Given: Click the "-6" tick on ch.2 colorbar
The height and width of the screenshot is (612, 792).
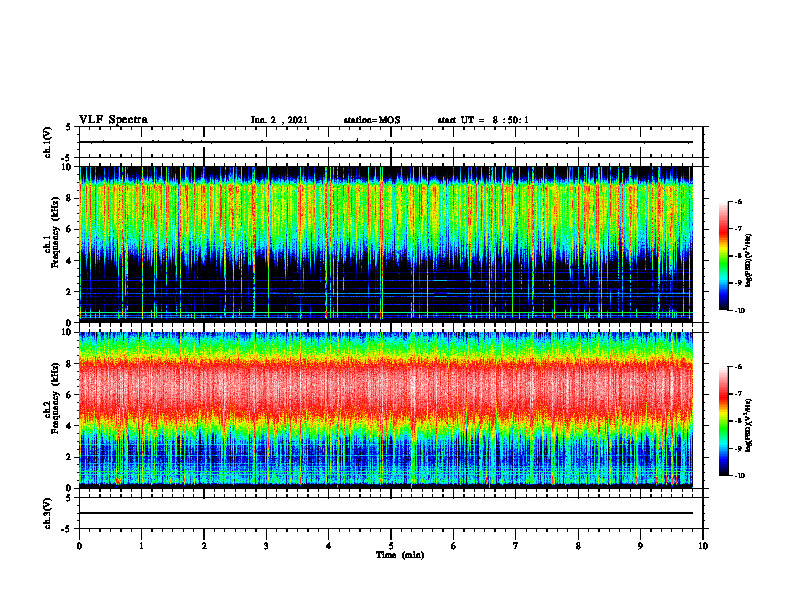Looking at the screenshot, I should (x=738, y=367).
